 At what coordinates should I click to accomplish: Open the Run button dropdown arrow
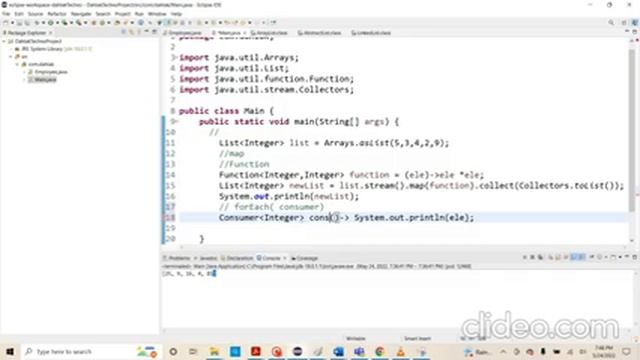tap(57, 23)
